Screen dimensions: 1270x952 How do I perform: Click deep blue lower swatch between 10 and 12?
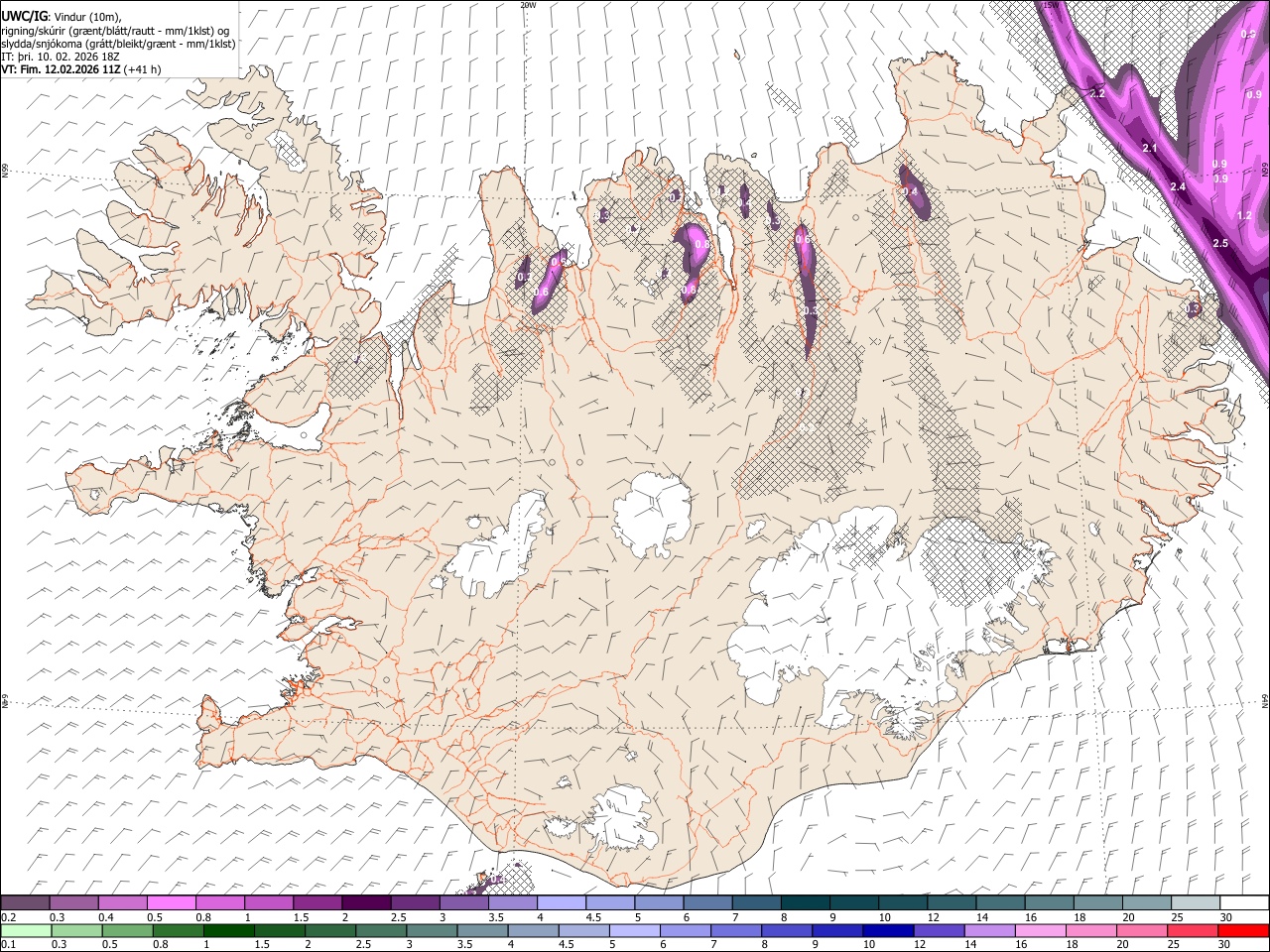click(x=886, y=930)
